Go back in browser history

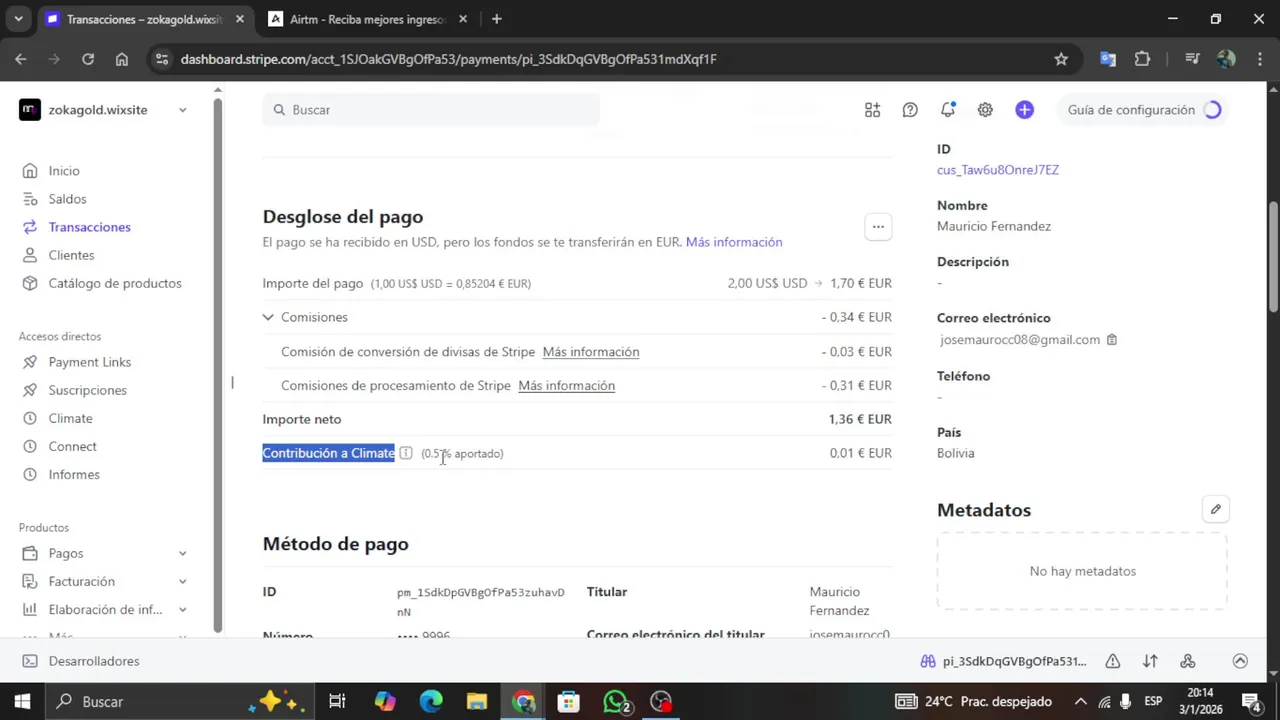[x=21, y=59]
